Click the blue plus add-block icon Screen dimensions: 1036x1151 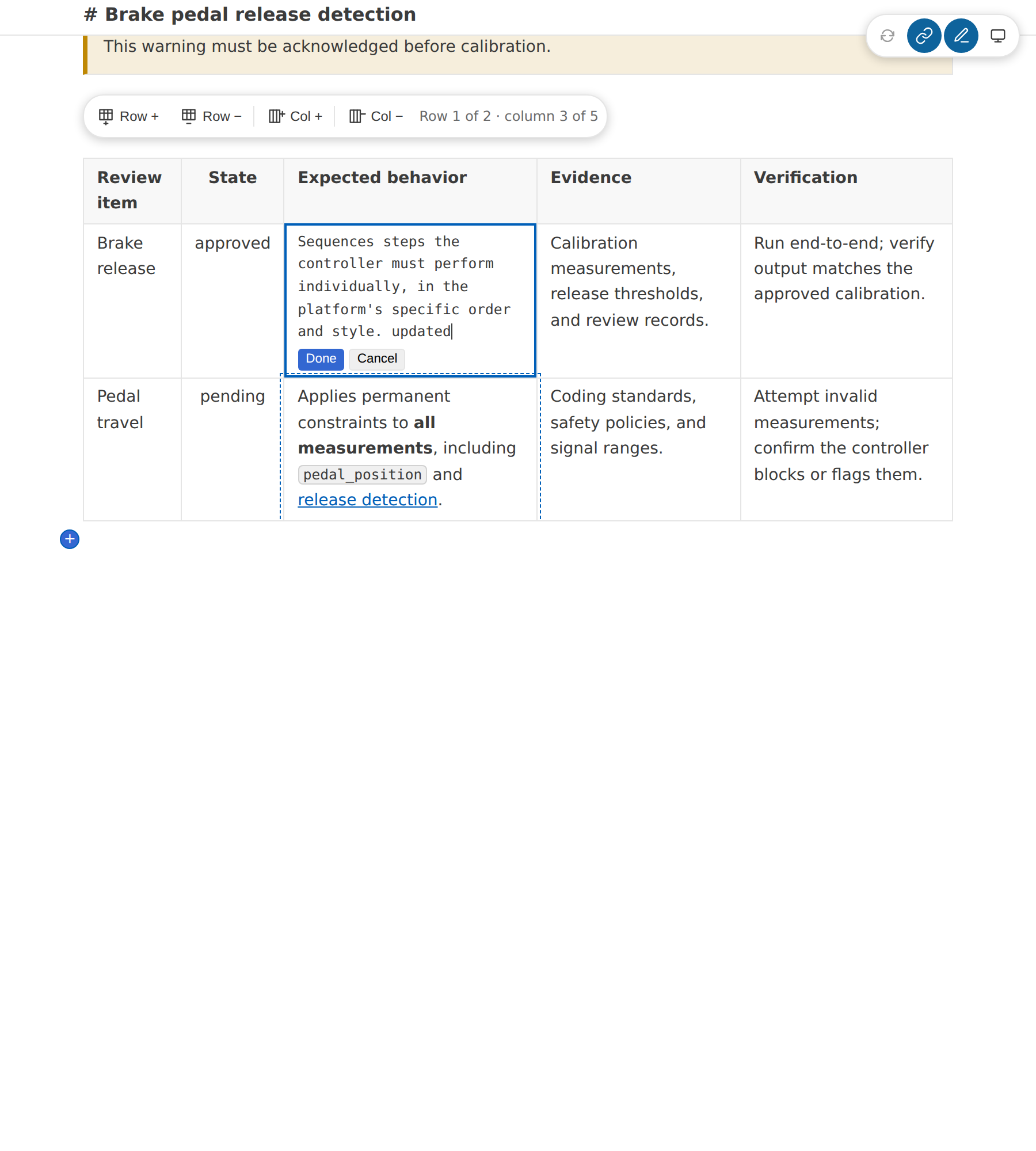coord(70,539)
